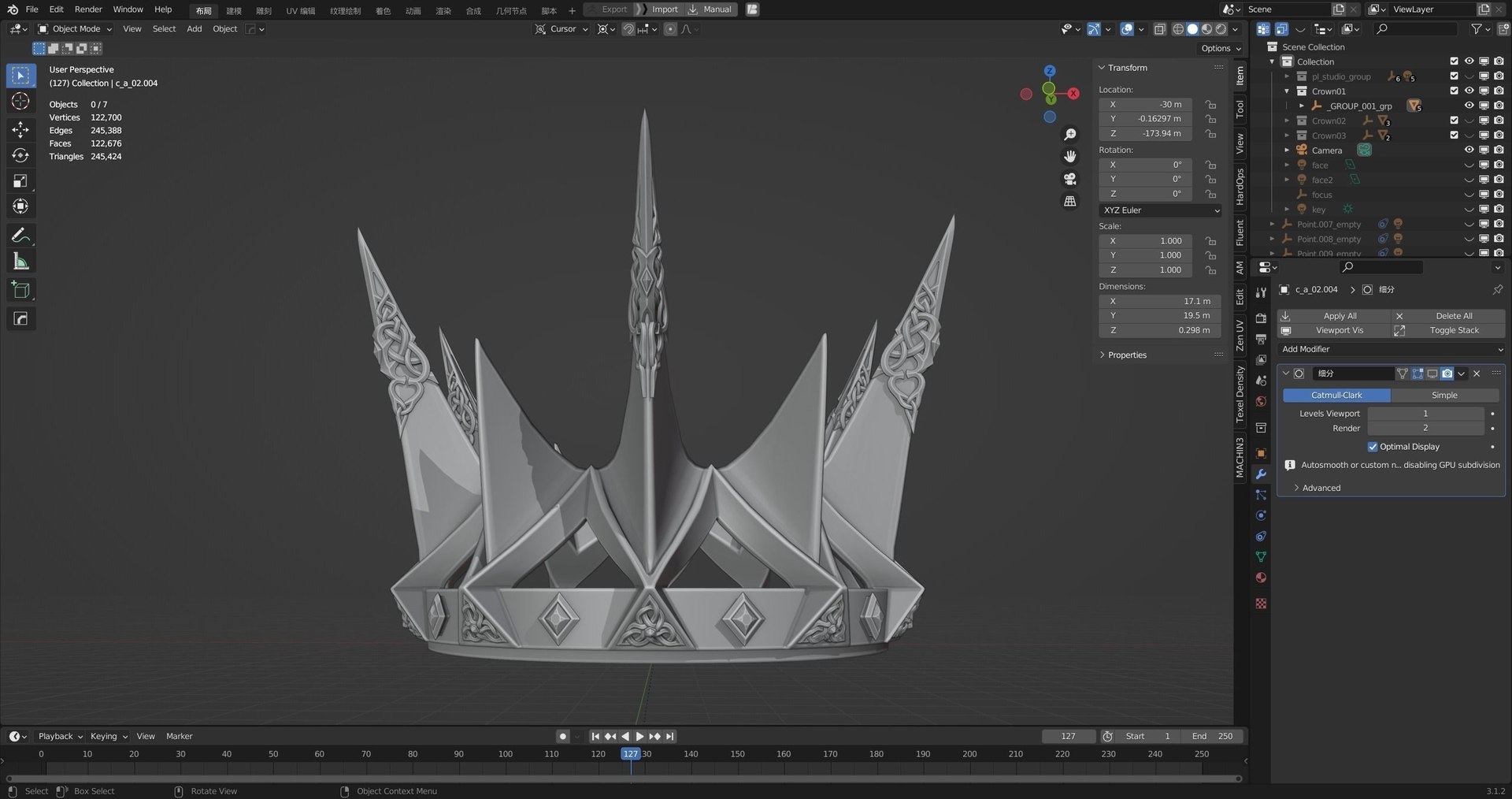The image size is (1512, 799).
Task: Jump to the timeline start frame
Action: pos(595,736)
